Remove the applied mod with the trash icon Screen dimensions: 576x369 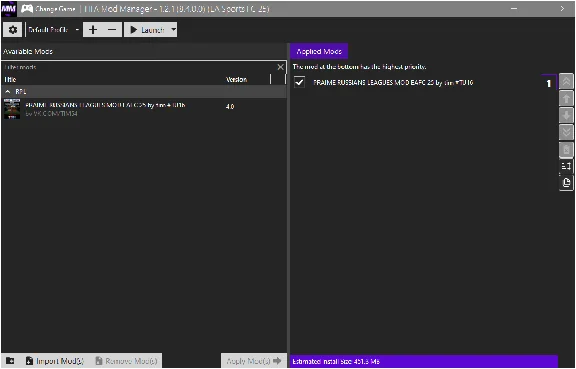click(566, 149)
